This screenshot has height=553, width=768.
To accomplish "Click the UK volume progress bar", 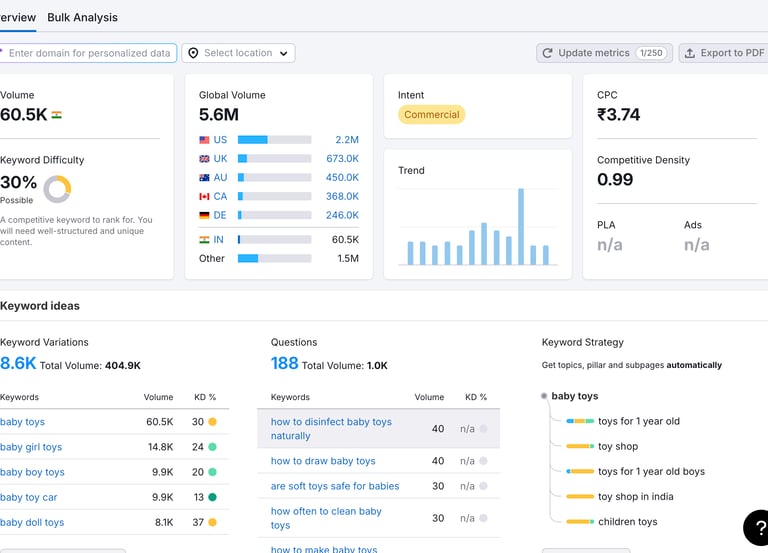I will 274,159.
